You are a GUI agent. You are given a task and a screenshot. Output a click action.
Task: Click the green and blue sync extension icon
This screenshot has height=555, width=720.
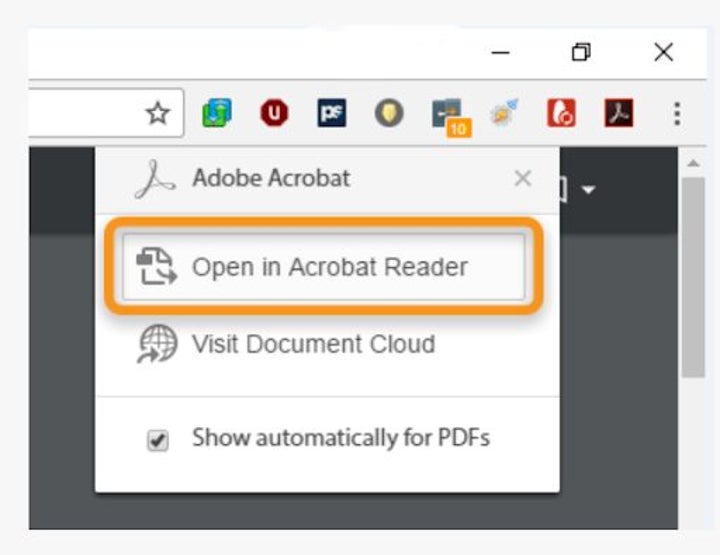[217, 113]
